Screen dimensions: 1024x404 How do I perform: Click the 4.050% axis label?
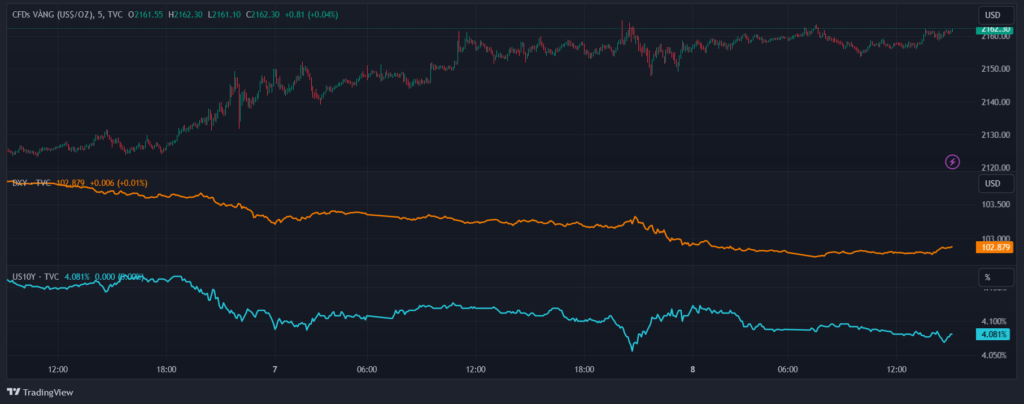(994, 355)
